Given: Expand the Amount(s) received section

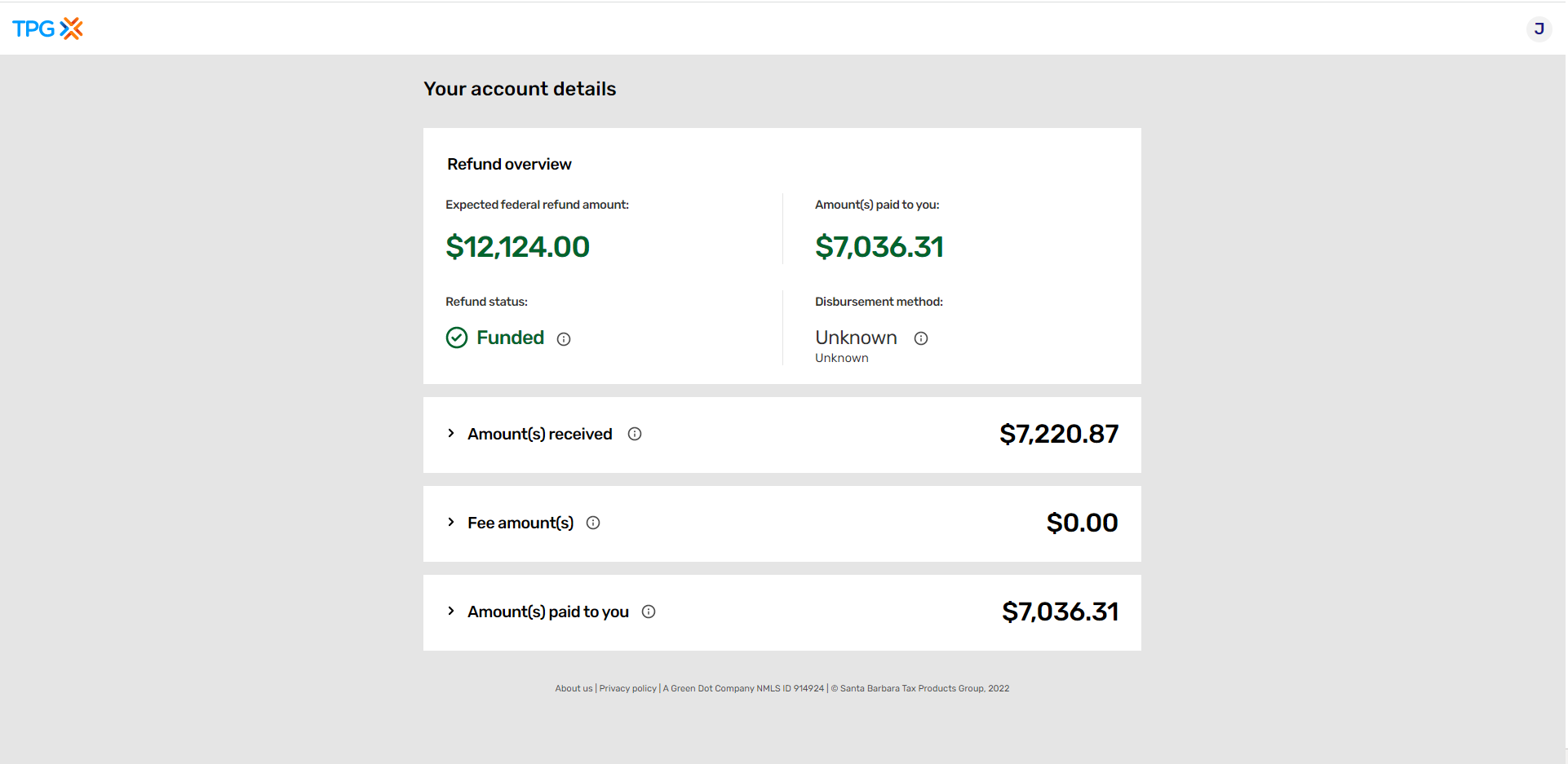Looking at the screenshot, I should 452,434.
